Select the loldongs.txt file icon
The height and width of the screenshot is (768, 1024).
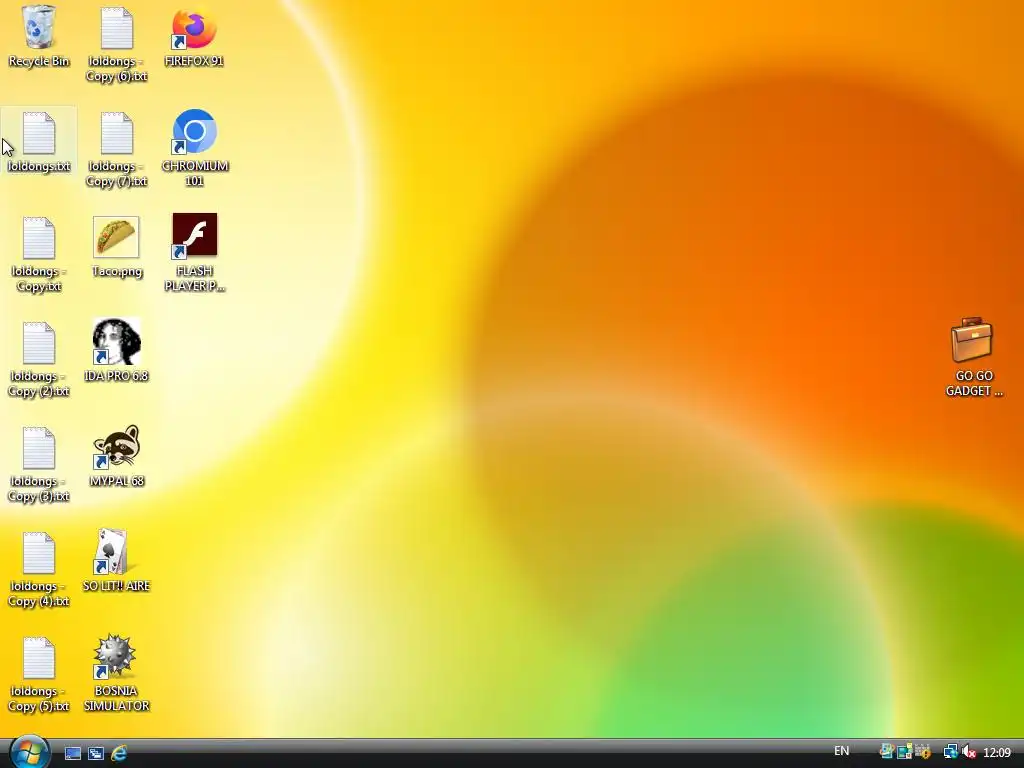click(x=39, y=142)
